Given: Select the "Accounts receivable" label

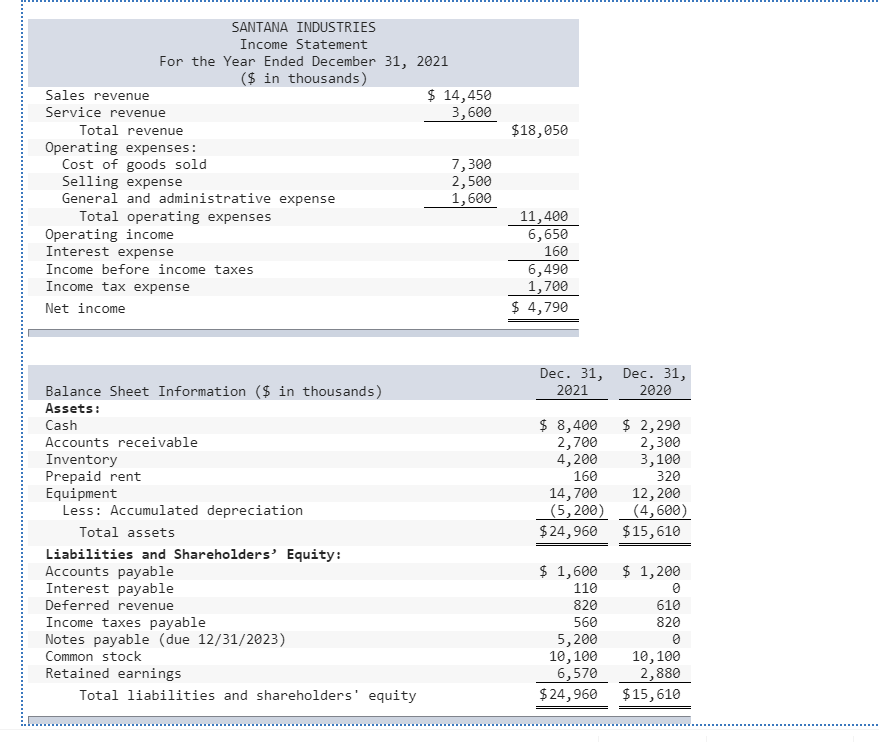Looking at the screenshot, I should pyautogui.click(x=121, y=443).
